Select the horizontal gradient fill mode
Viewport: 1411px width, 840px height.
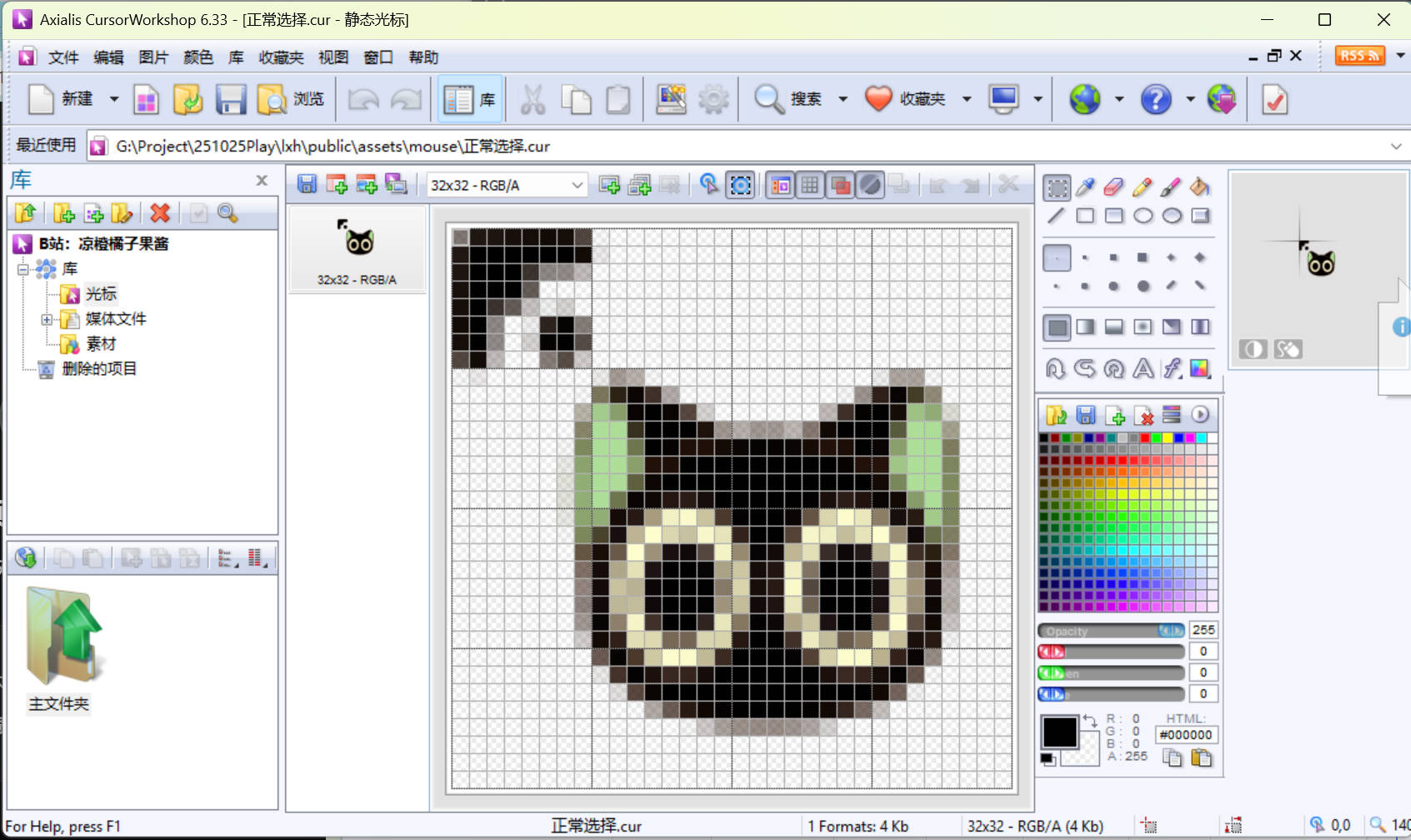pyautogui.click(x=1085, y=327)
